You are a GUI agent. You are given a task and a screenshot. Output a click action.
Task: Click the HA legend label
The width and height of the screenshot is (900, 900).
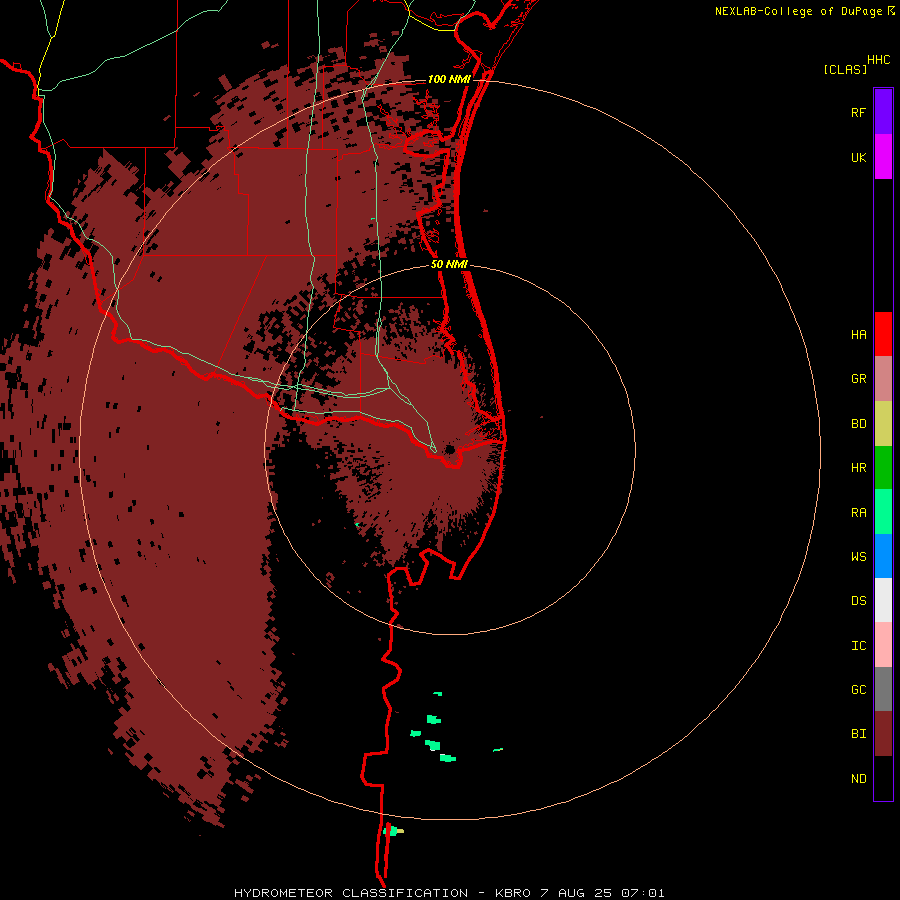click(859, 335)
